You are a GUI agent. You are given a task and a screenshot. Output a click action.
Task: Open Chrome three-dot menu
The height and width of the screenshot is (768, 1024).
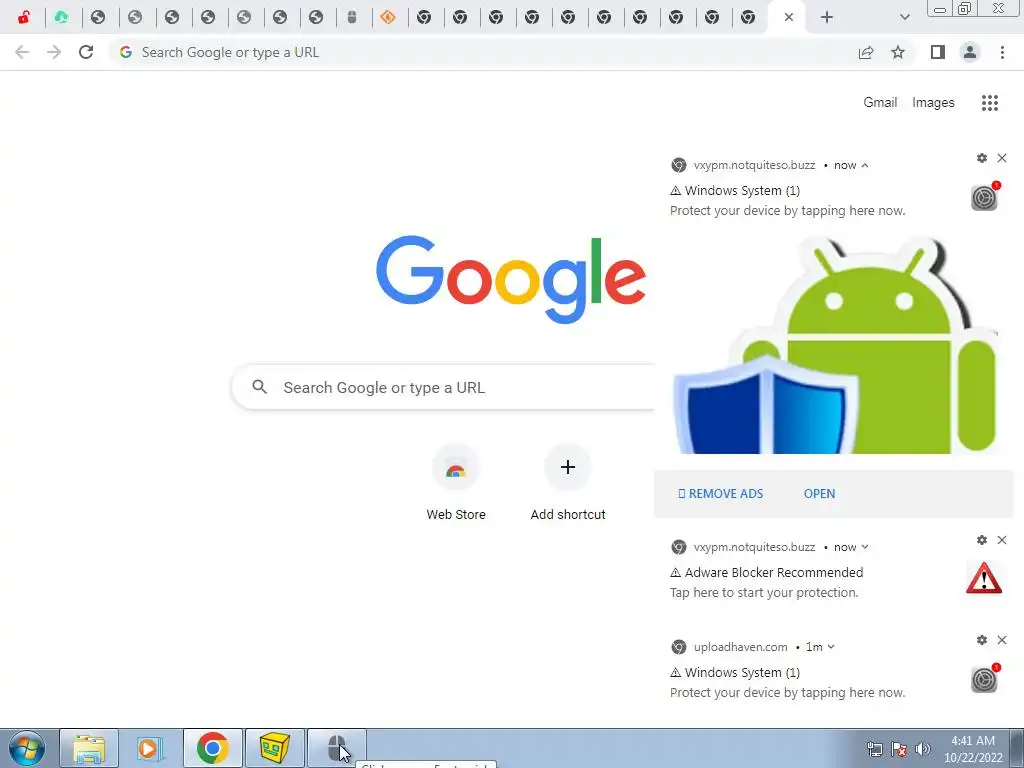(x=1002, y=52)
